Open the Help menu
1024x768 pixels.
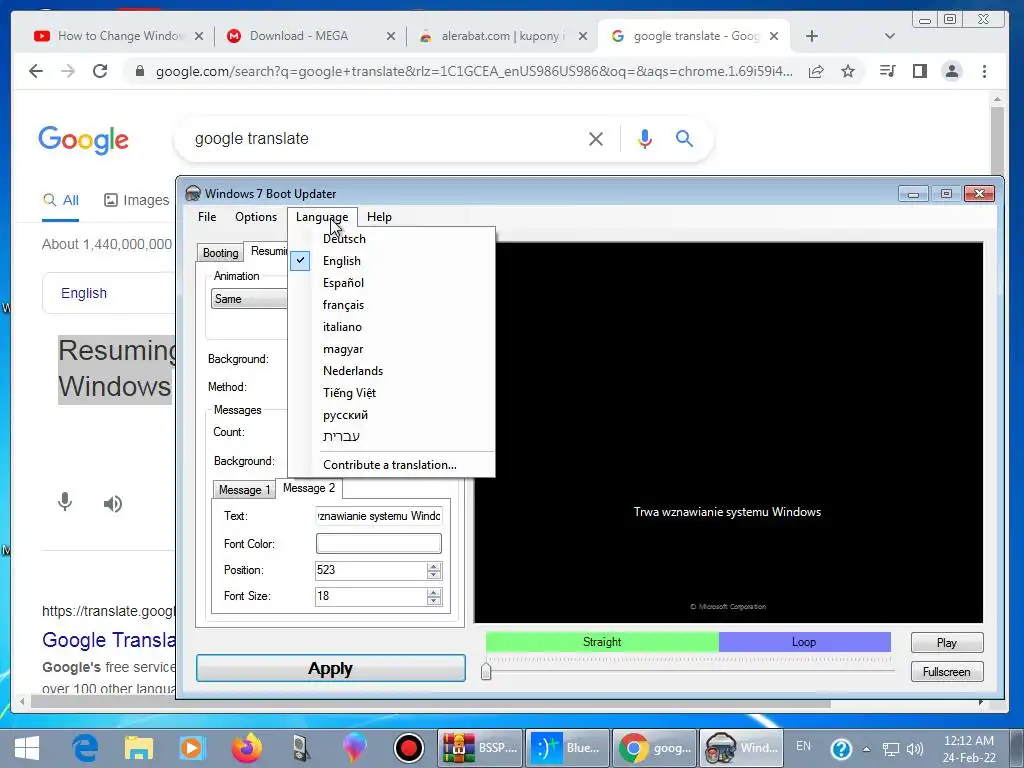pyautogui.click(x=379, y=217)
